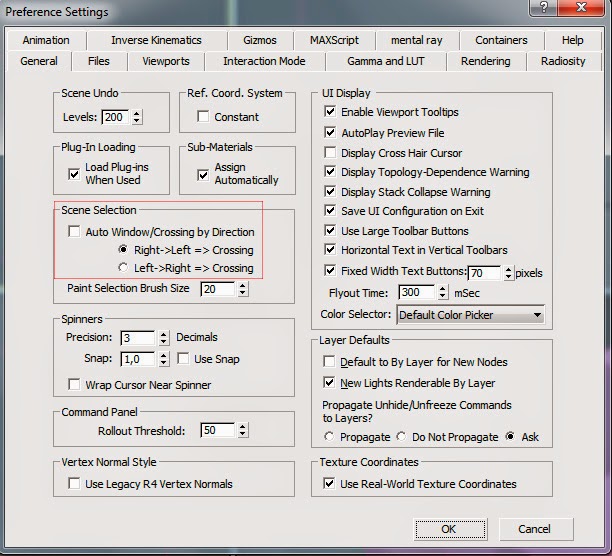Click the Flyout Time spinner arrows
Viewport: 612px width, 556px height.
pos(442,292)
